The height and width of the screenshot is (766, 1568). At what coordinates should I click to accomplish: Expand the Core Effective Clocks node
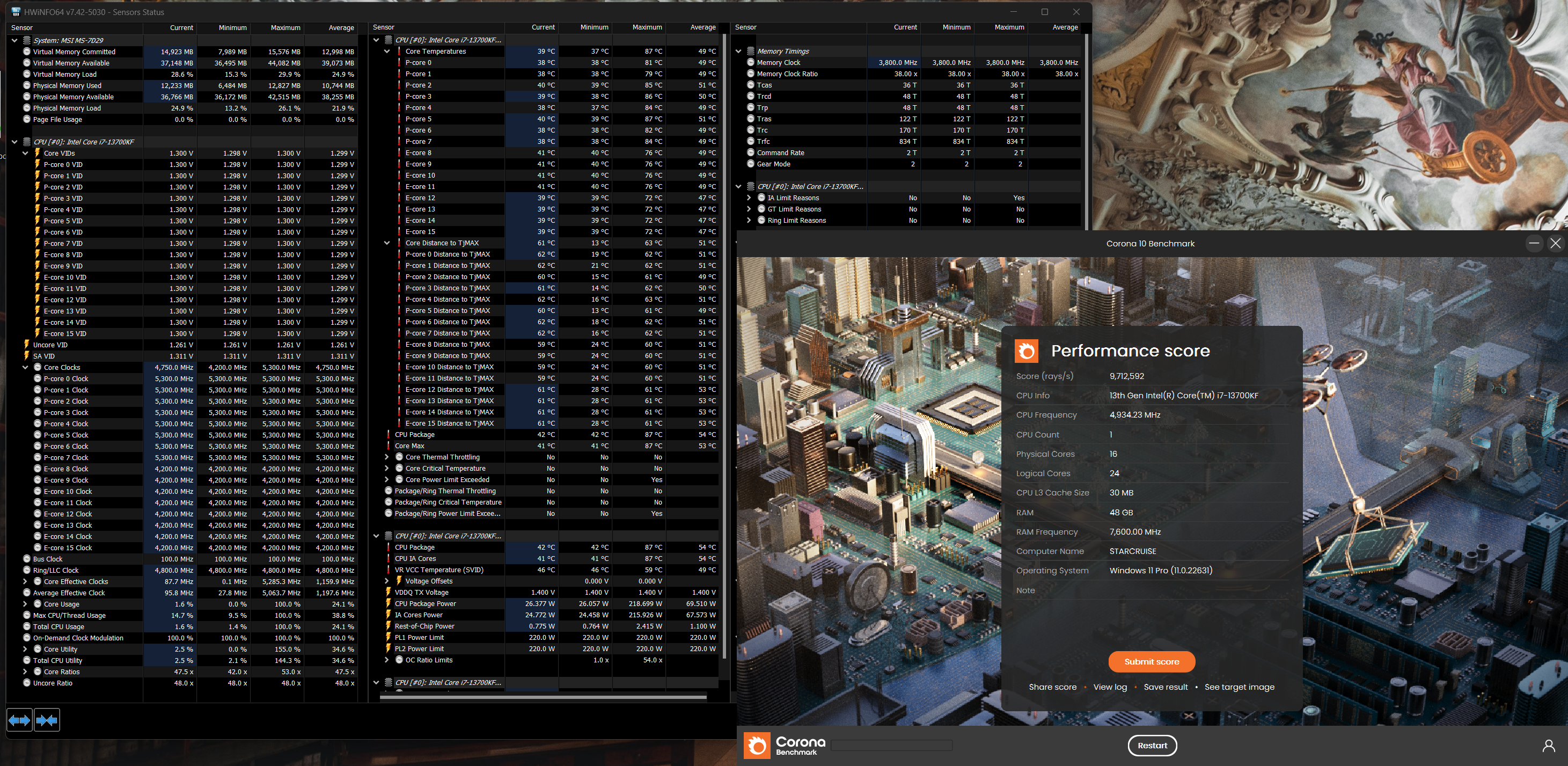[25, 581]
